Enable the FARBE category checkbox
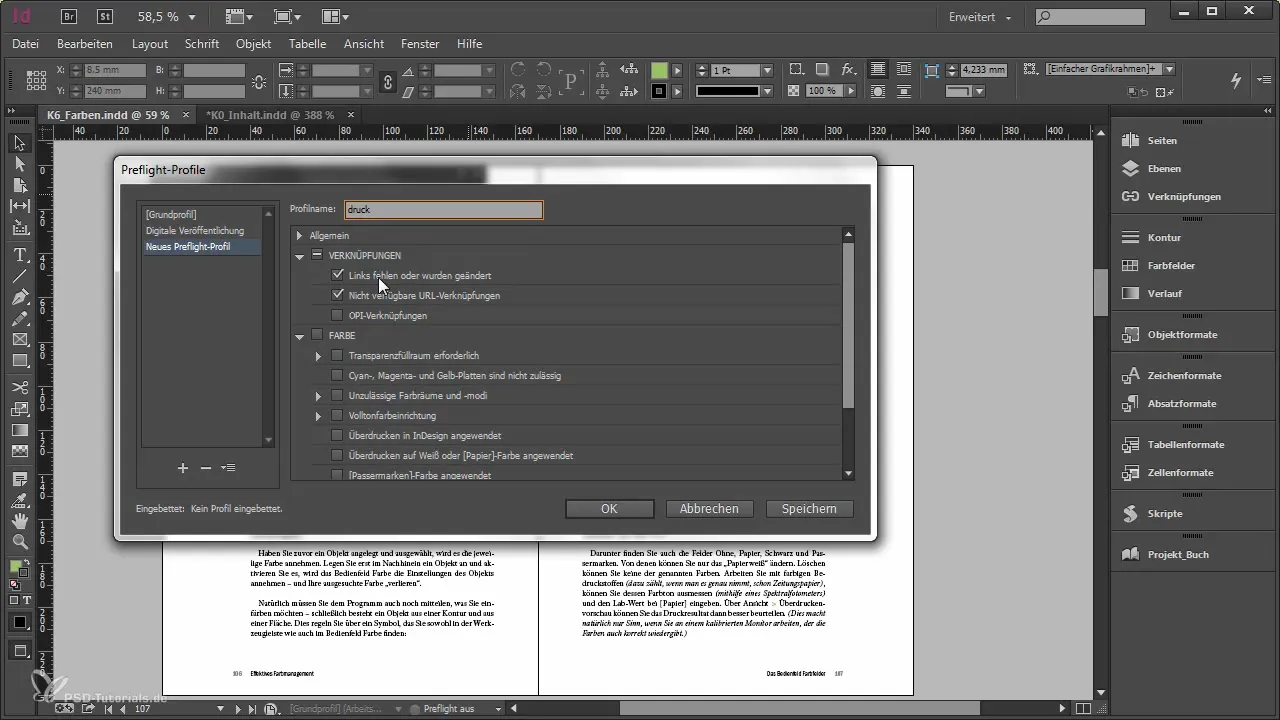Viewport: 1280px width, 720px height. point(318,335)
